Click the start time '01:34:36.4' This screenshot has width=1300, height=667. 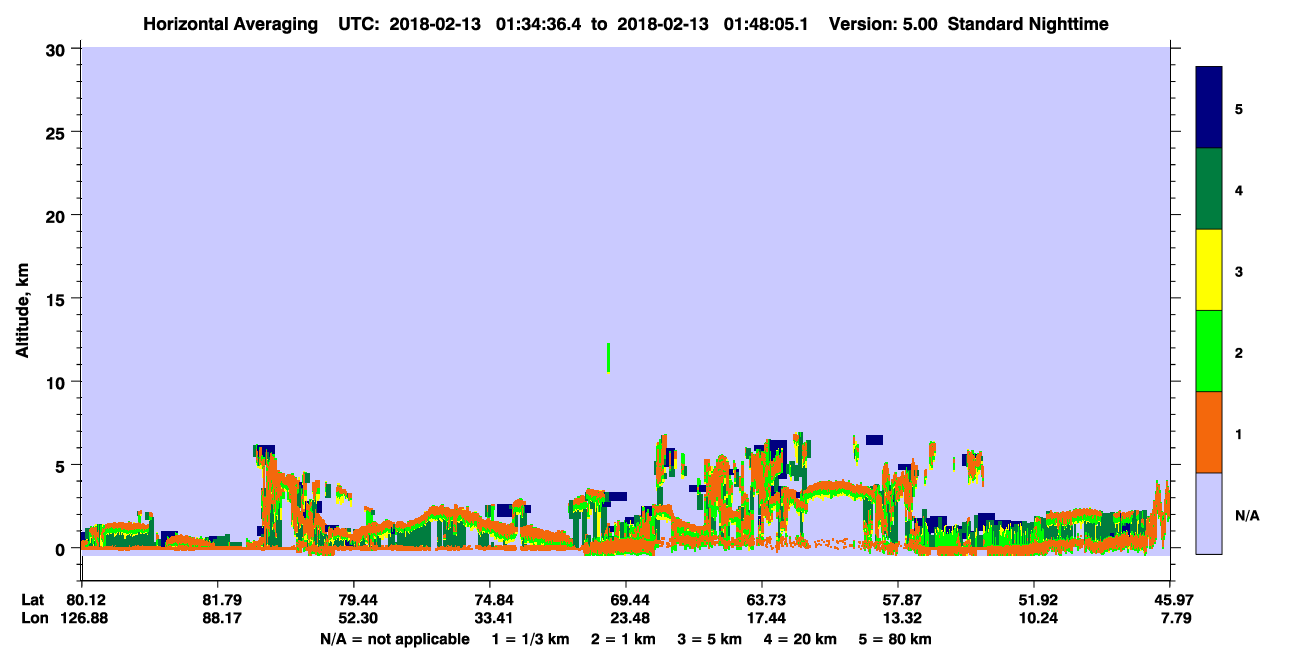point(537,24)
